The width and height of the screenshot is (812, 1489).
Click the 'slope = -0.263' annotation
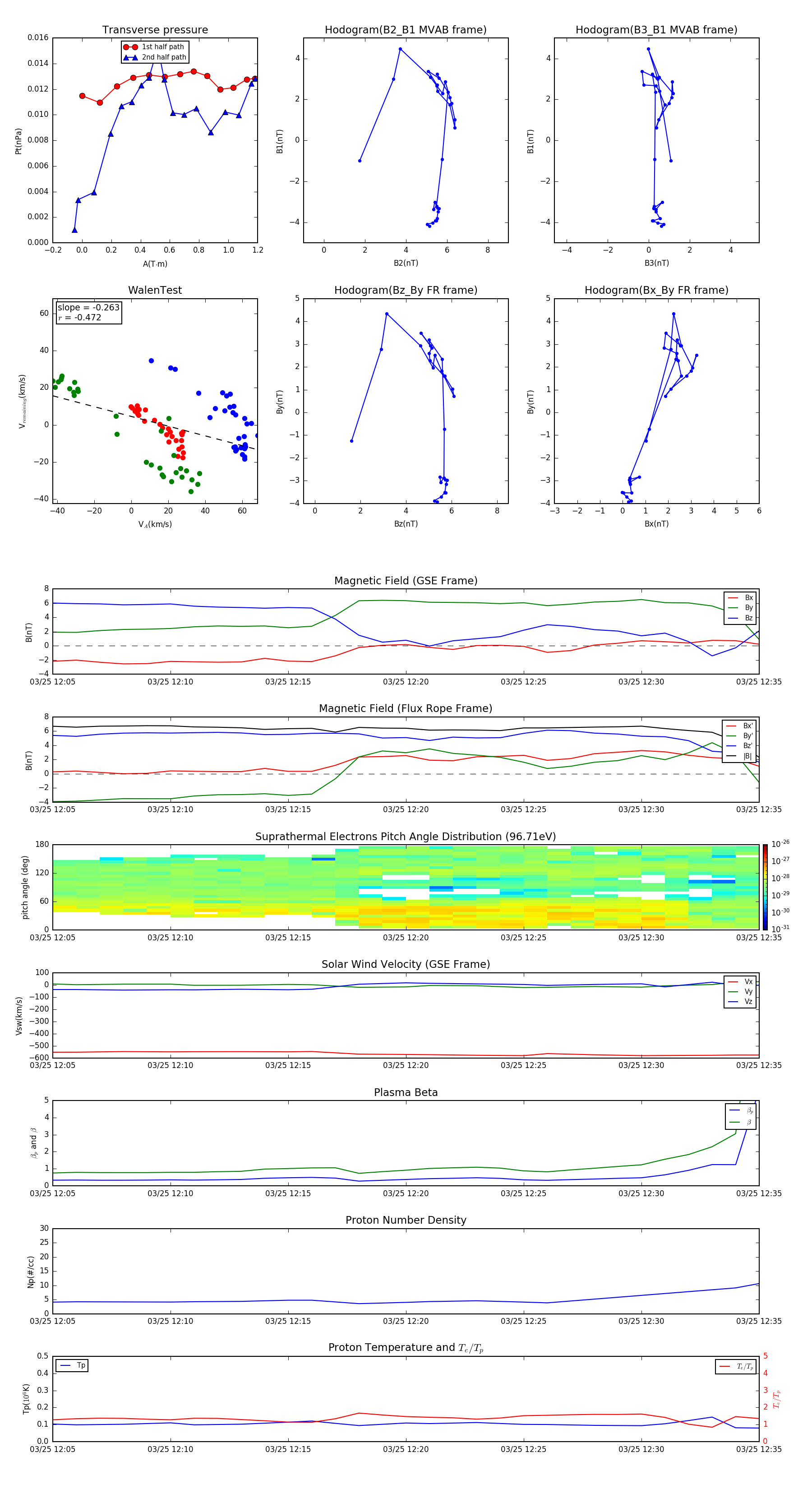pos(88,308)
